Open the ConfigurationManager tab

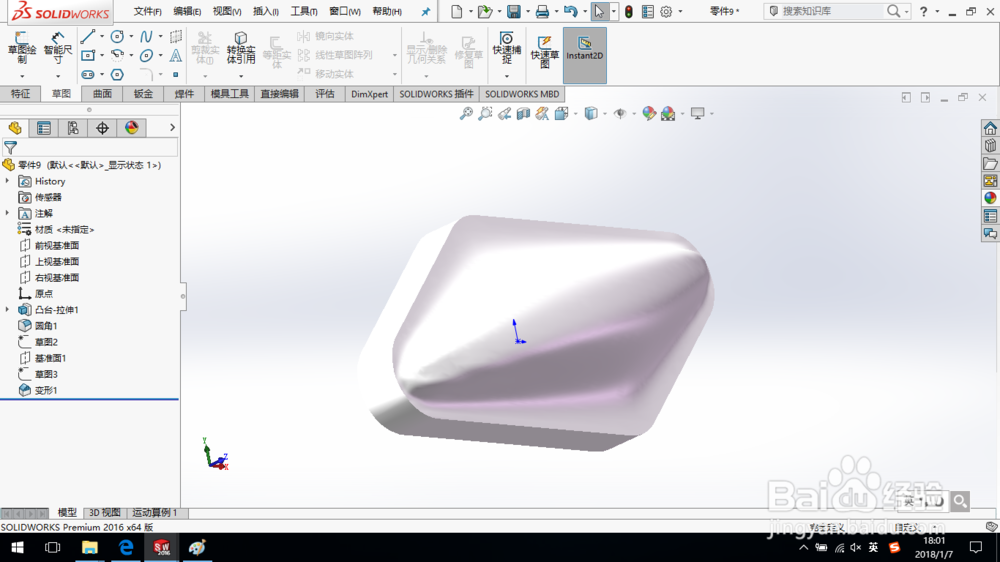pyautogui.click(x=73, y=128)
